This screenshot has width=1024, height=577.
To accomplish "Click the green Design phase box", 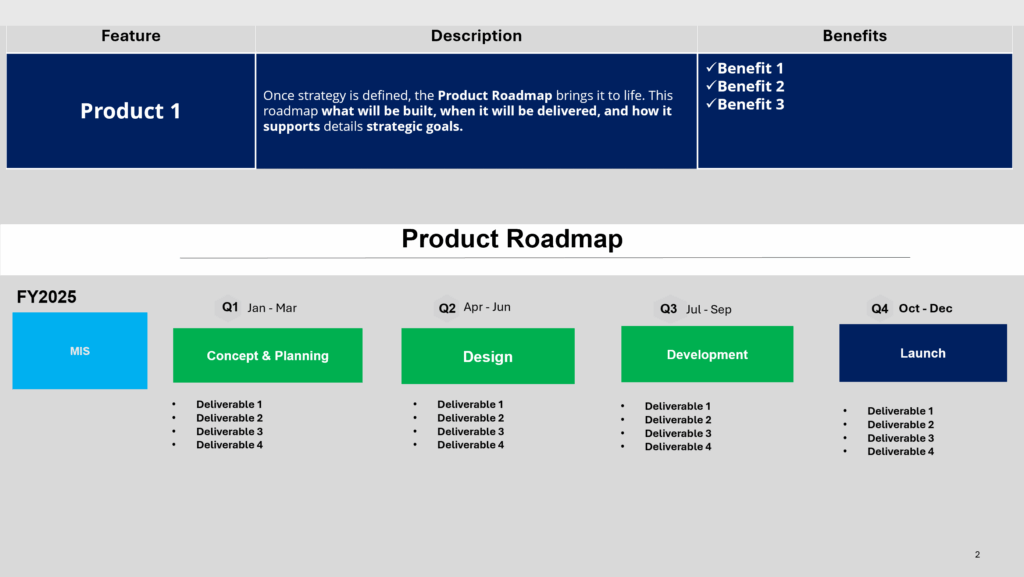I will point(487,356).
